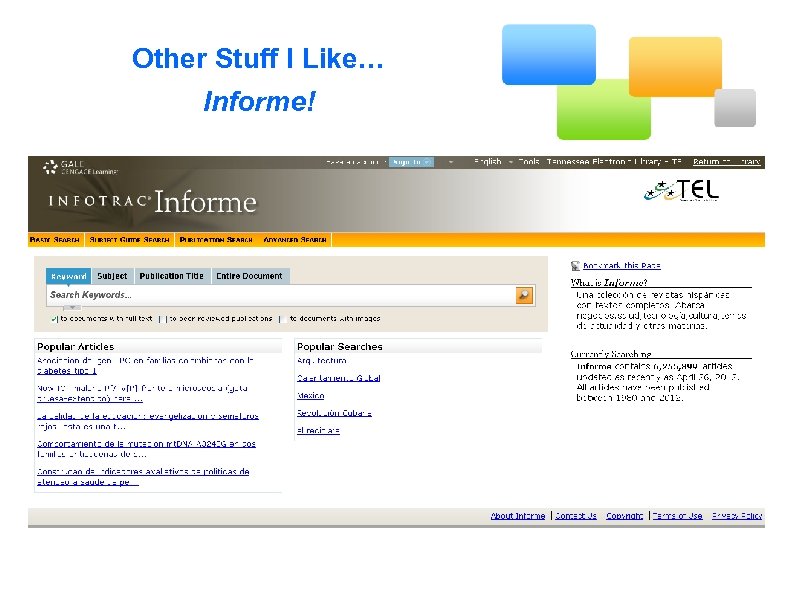This screenshot has width=800, height=600.
Task: Open the Publication Search tab
Action: tap(216, 240)
